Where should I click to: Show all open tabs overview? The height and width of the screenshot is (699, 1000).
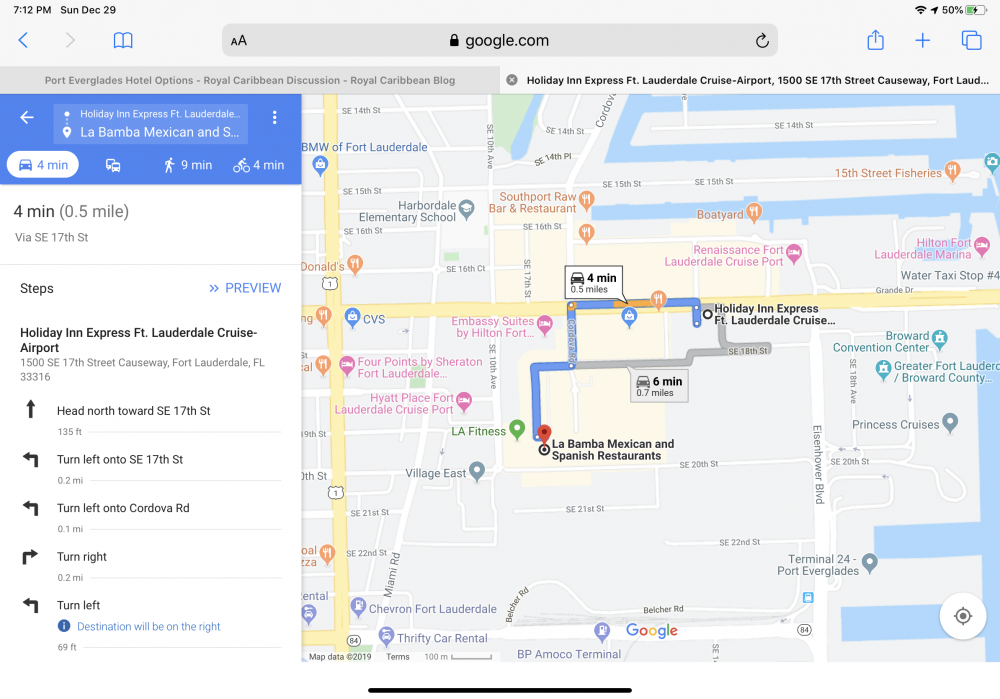[971, 40]
